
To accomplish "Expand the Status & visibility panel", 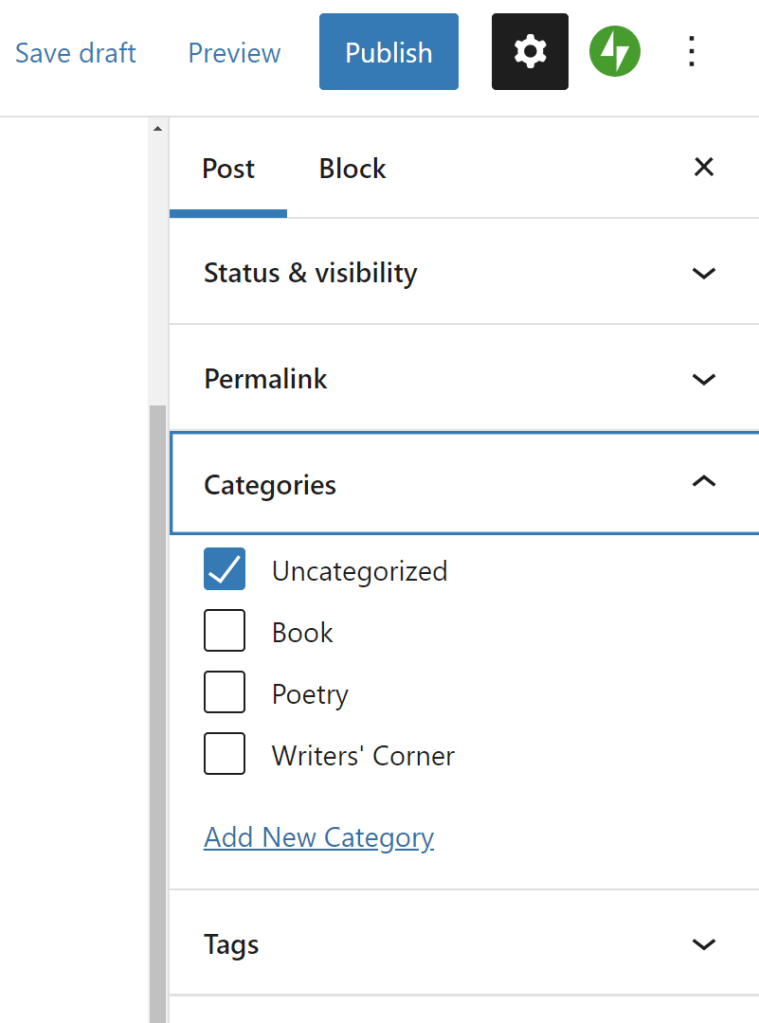I will (704, 273).
